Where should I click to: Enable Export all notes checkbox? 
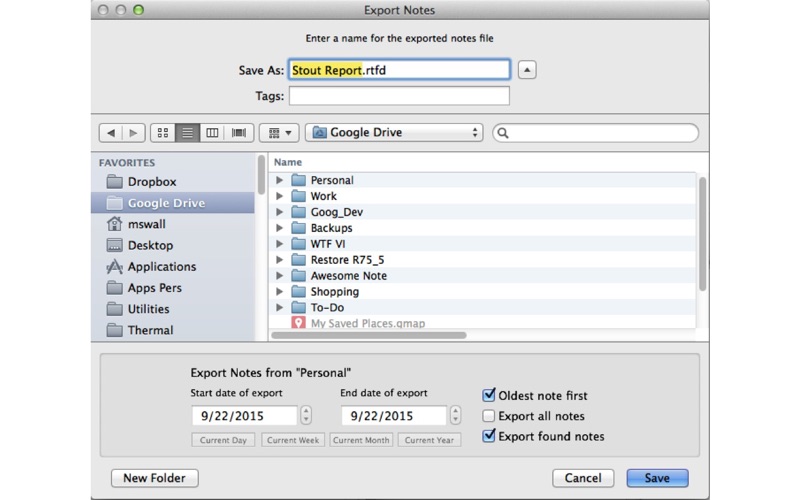[489, 416]
